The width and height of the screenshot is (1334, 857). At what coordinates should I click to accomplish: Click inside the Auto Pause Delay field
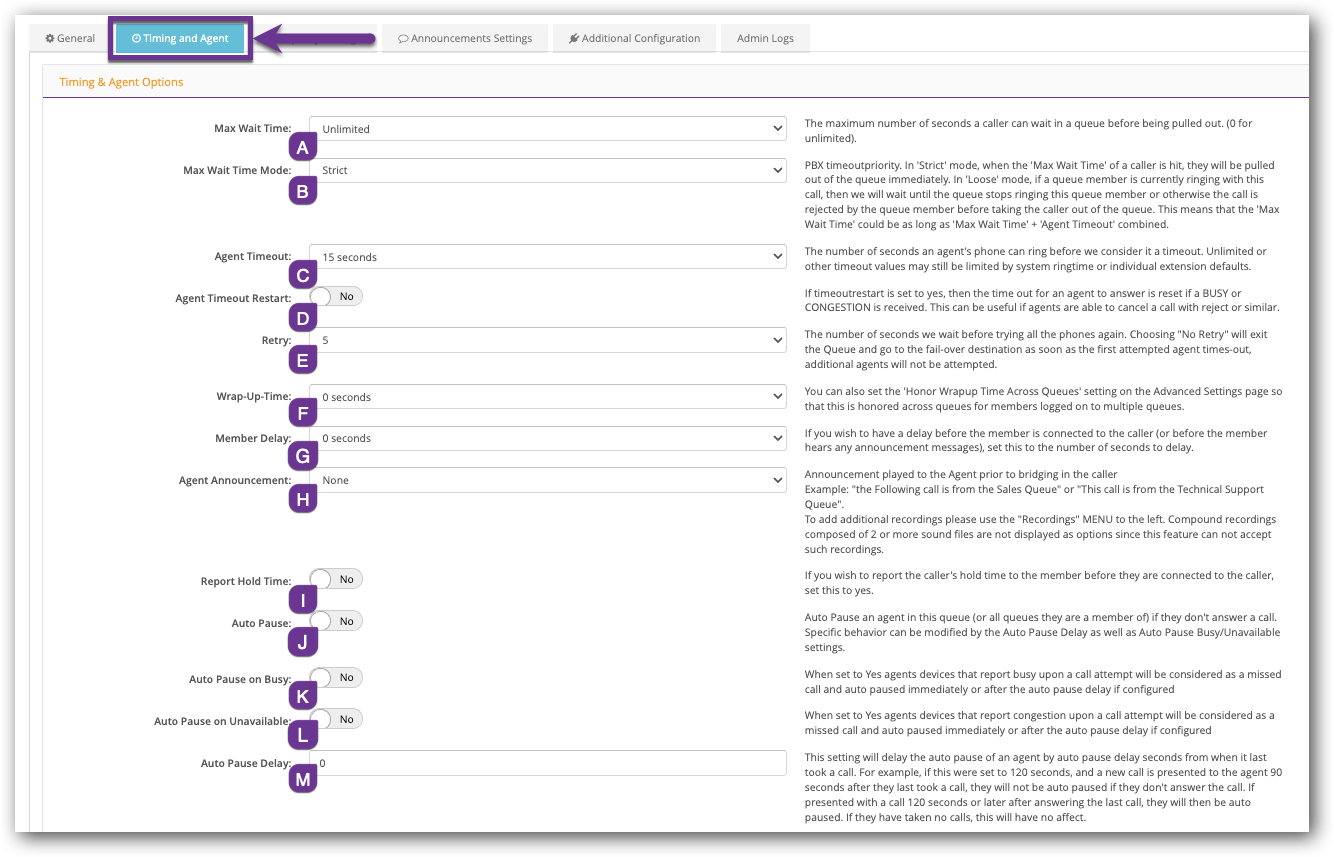point(548,762)
